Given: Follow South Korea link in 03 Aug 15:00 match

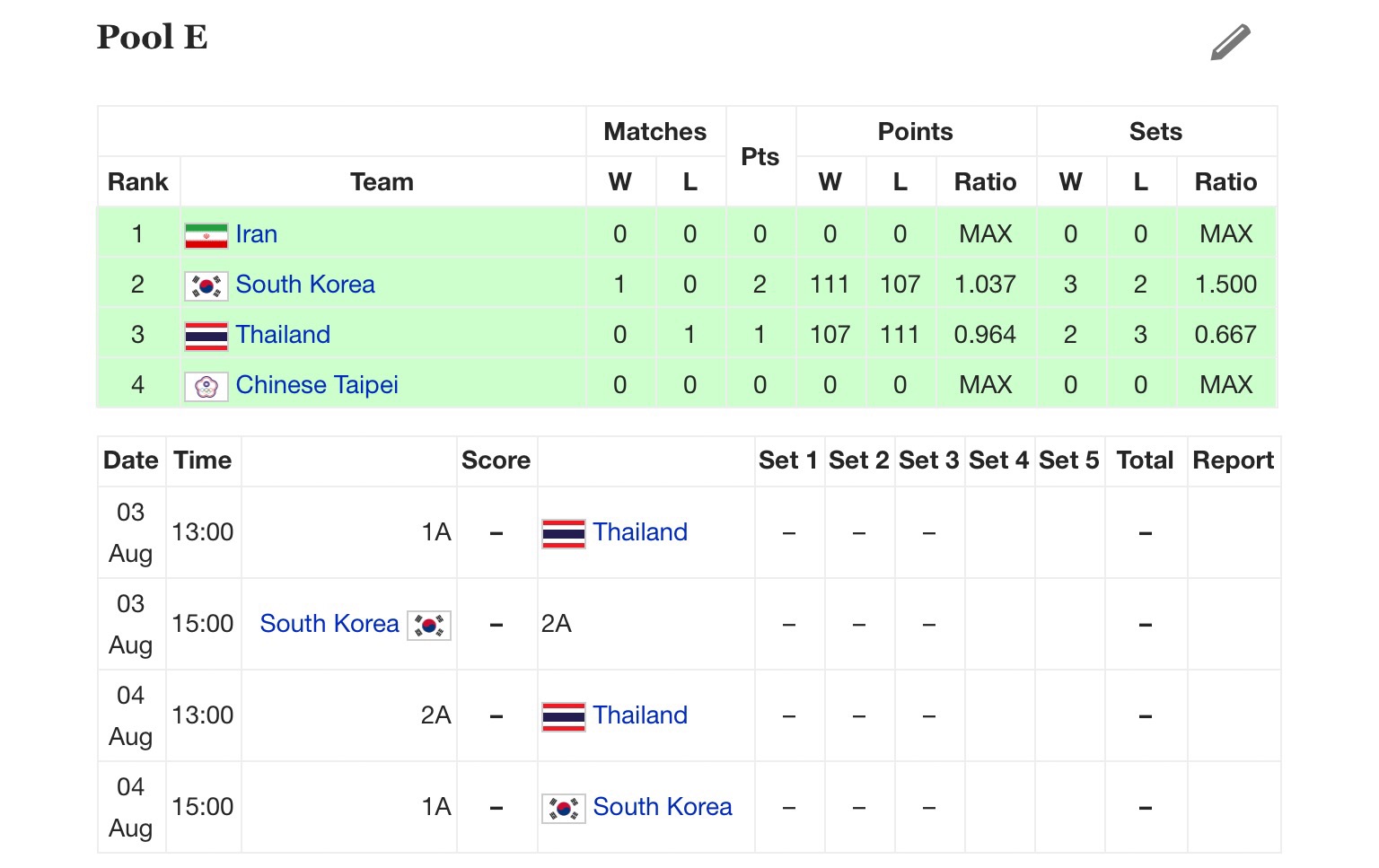Looking at the screenshot, I should [329, 624].
